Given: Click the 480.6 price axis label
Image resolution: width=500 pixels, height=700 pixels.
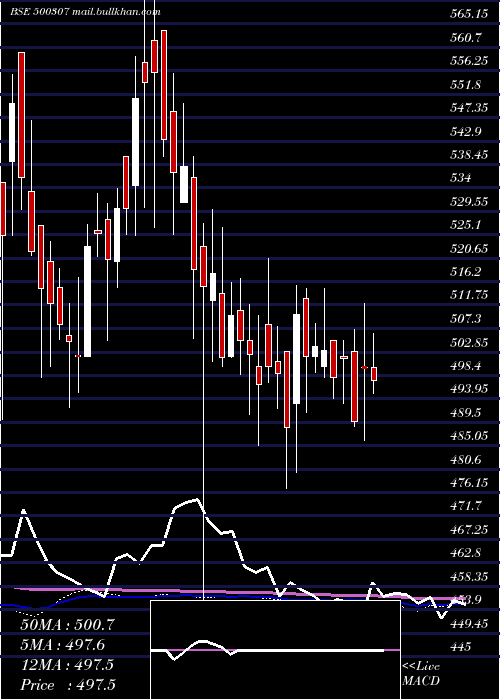Looking at the screenshot, I should [465, 459].
